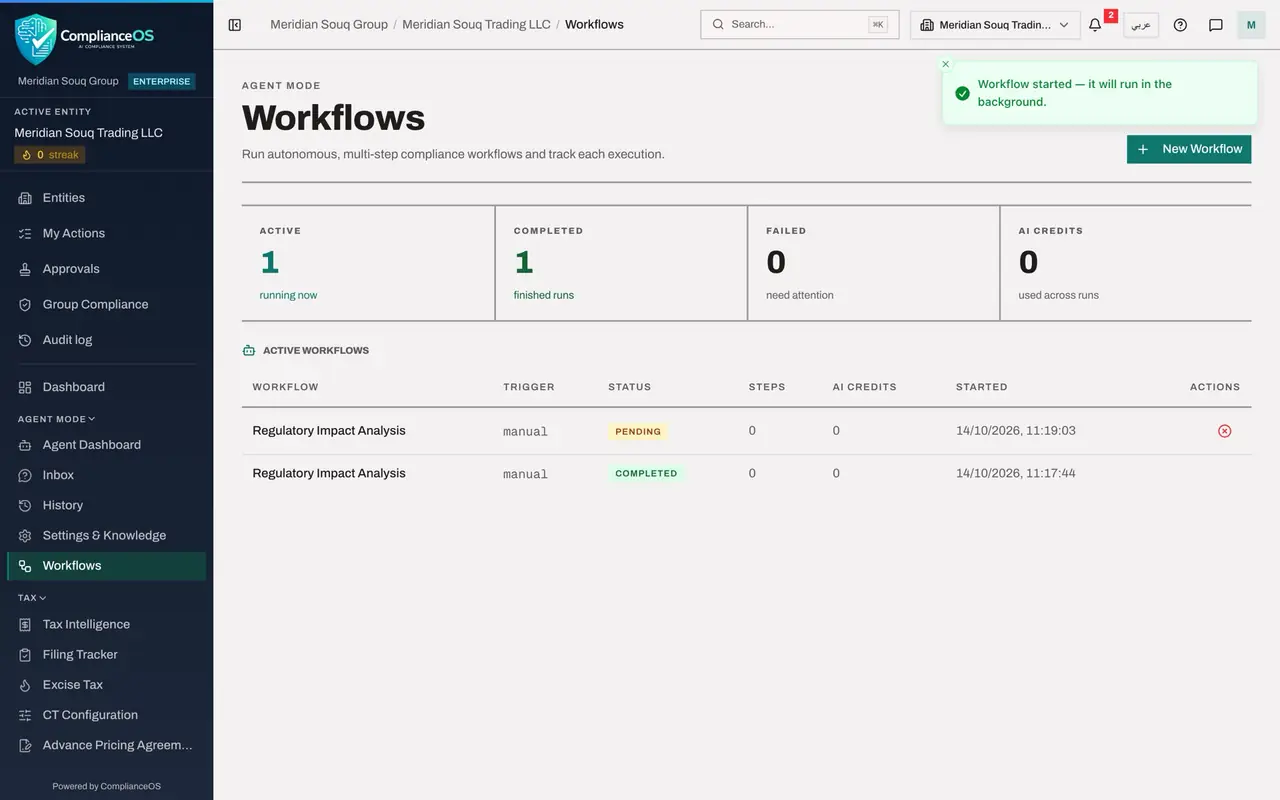Click the 14/10/2026, 11:17:44 started time
This screenshot has height=800, width=1280.
point(1016,473)
